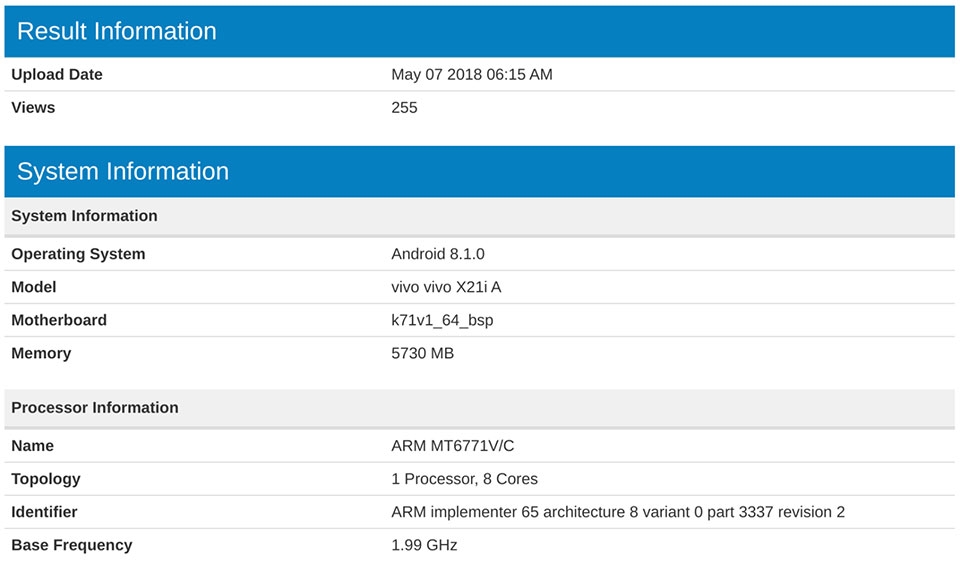
Task: Click the Memory label
Action: 41,354
